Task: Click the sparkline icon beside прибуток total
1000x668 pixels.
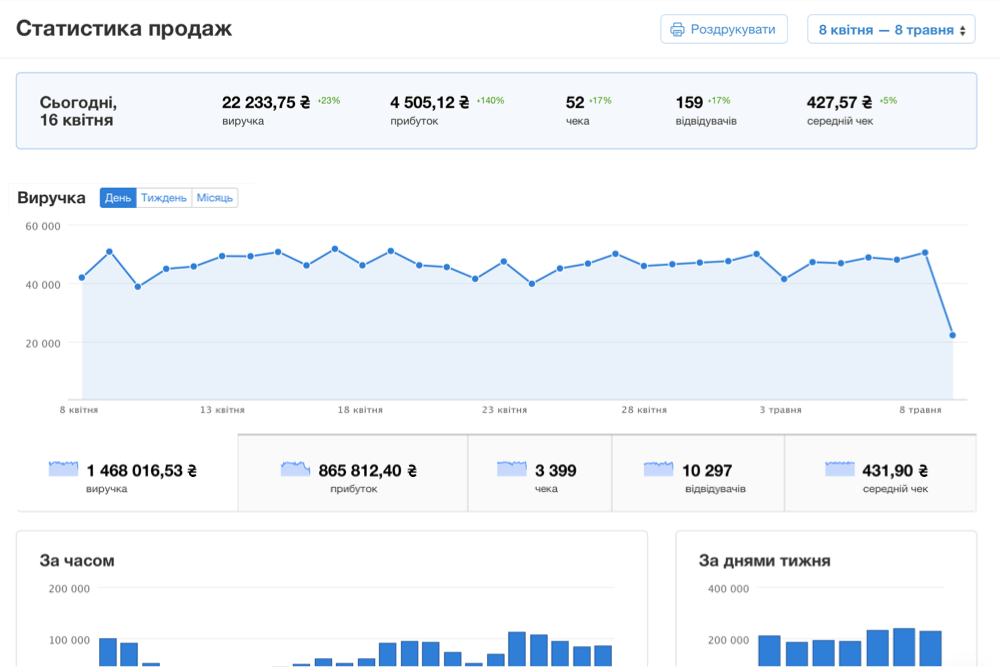Action: point(295,469)
